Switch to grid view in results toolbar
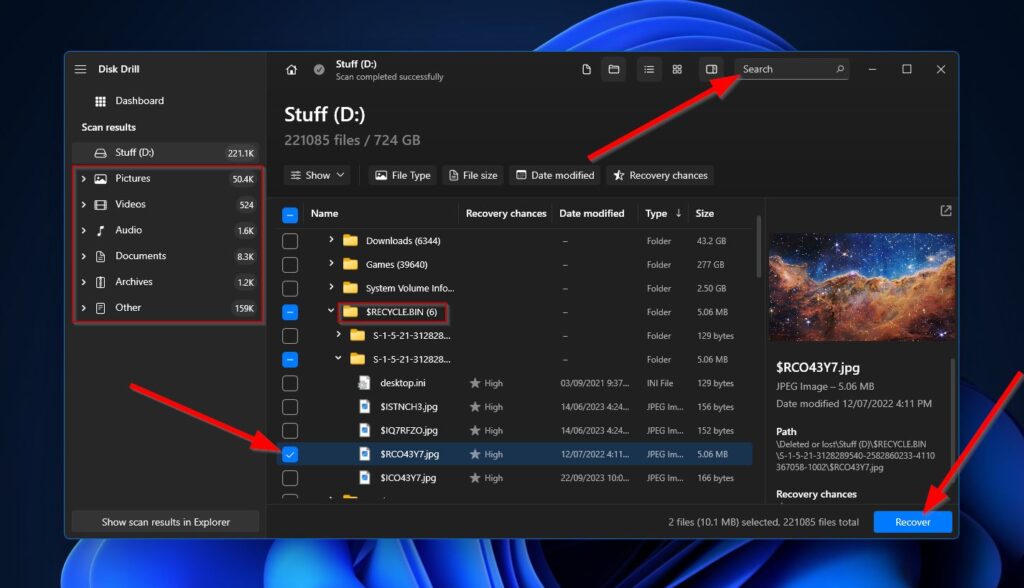 678,69
